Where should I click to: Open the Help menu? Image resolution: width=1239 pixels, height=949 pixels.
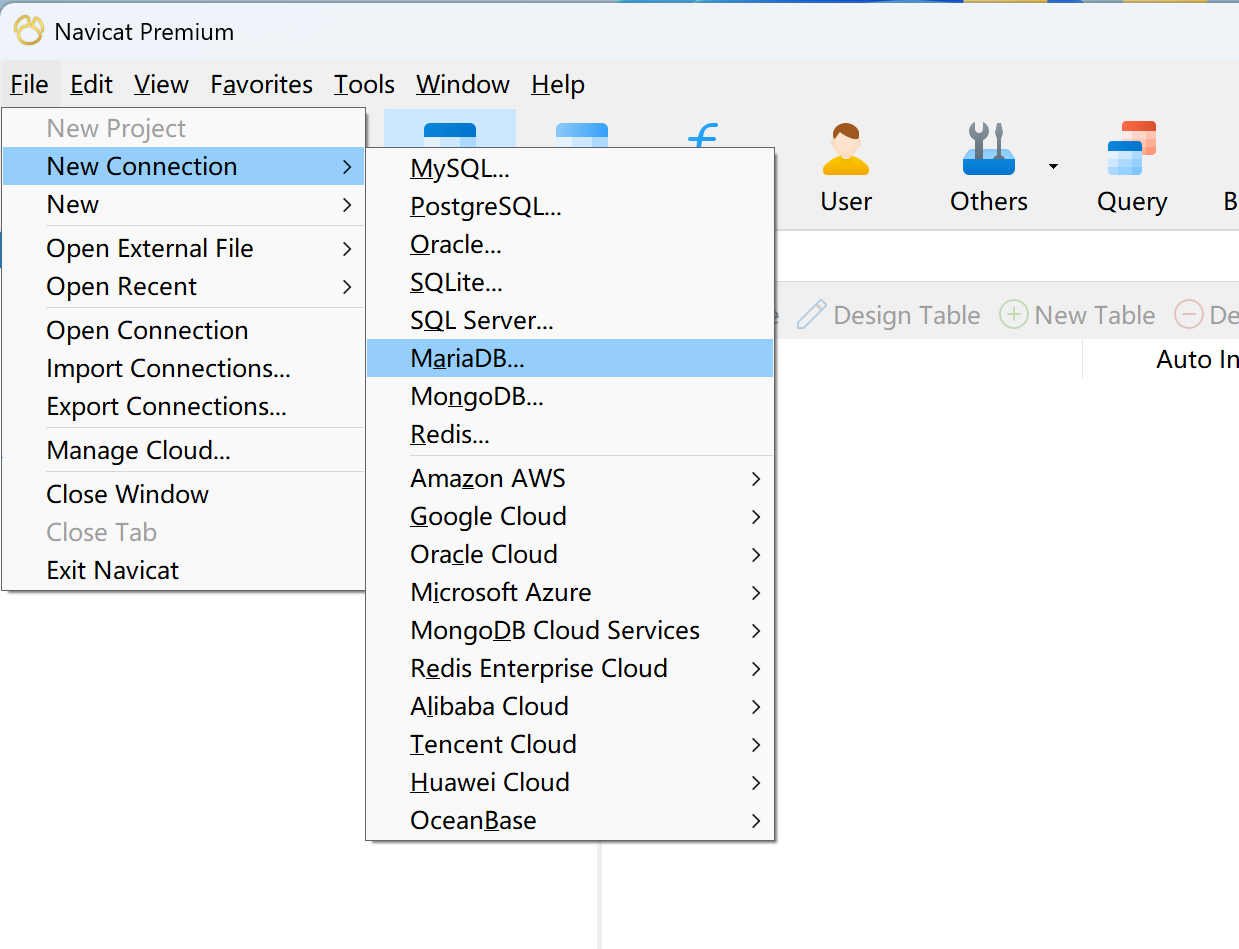click(558, 85)
